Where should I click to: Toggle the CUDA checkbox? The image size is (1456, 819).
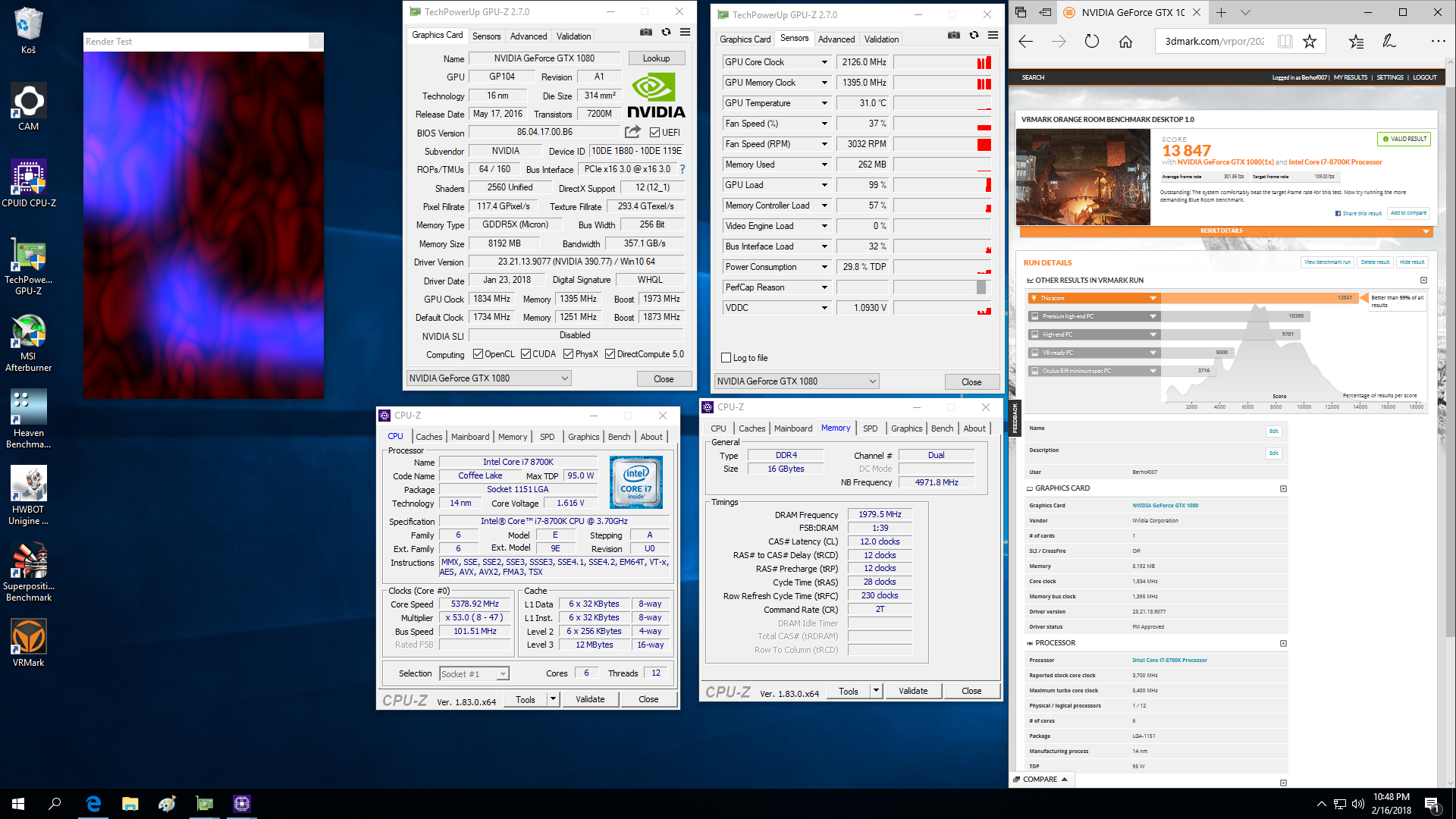click(526, 354)
